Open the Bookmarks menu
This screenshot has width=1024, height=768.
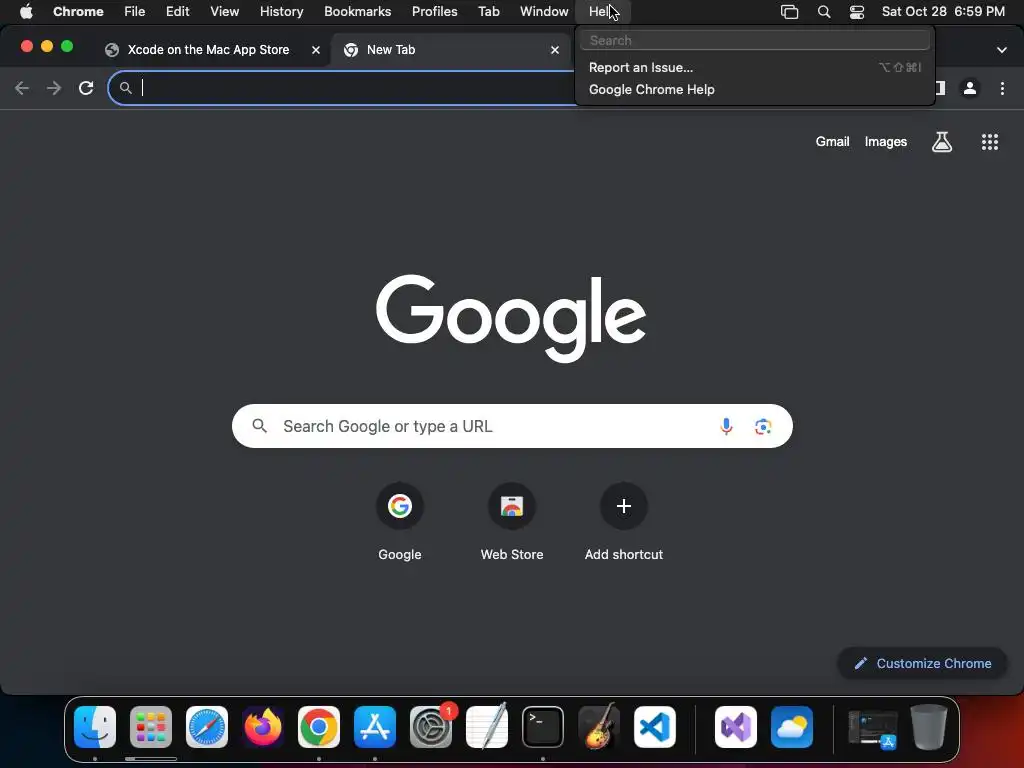[x=358, y=12]
